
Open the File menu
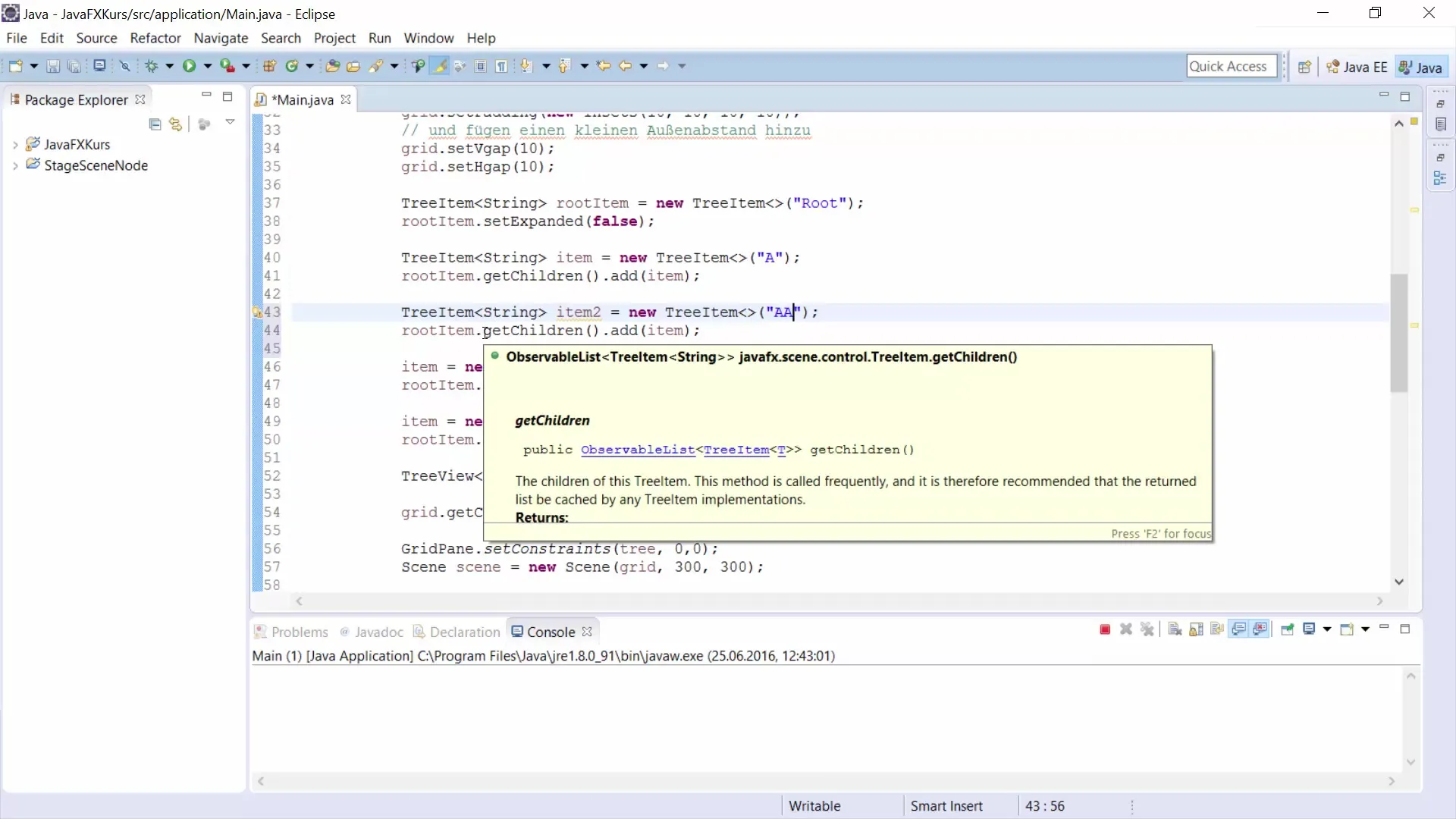click(17, 38)
